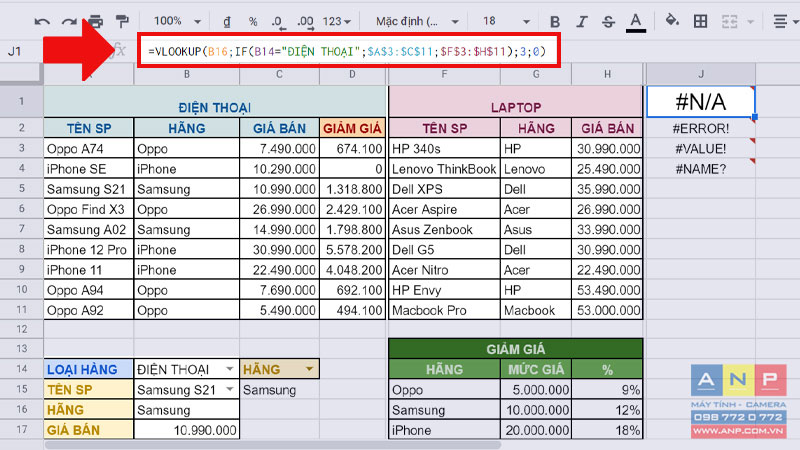Select the Macbook Pro cell
800x450 pixels.
[x=444, y=310]
